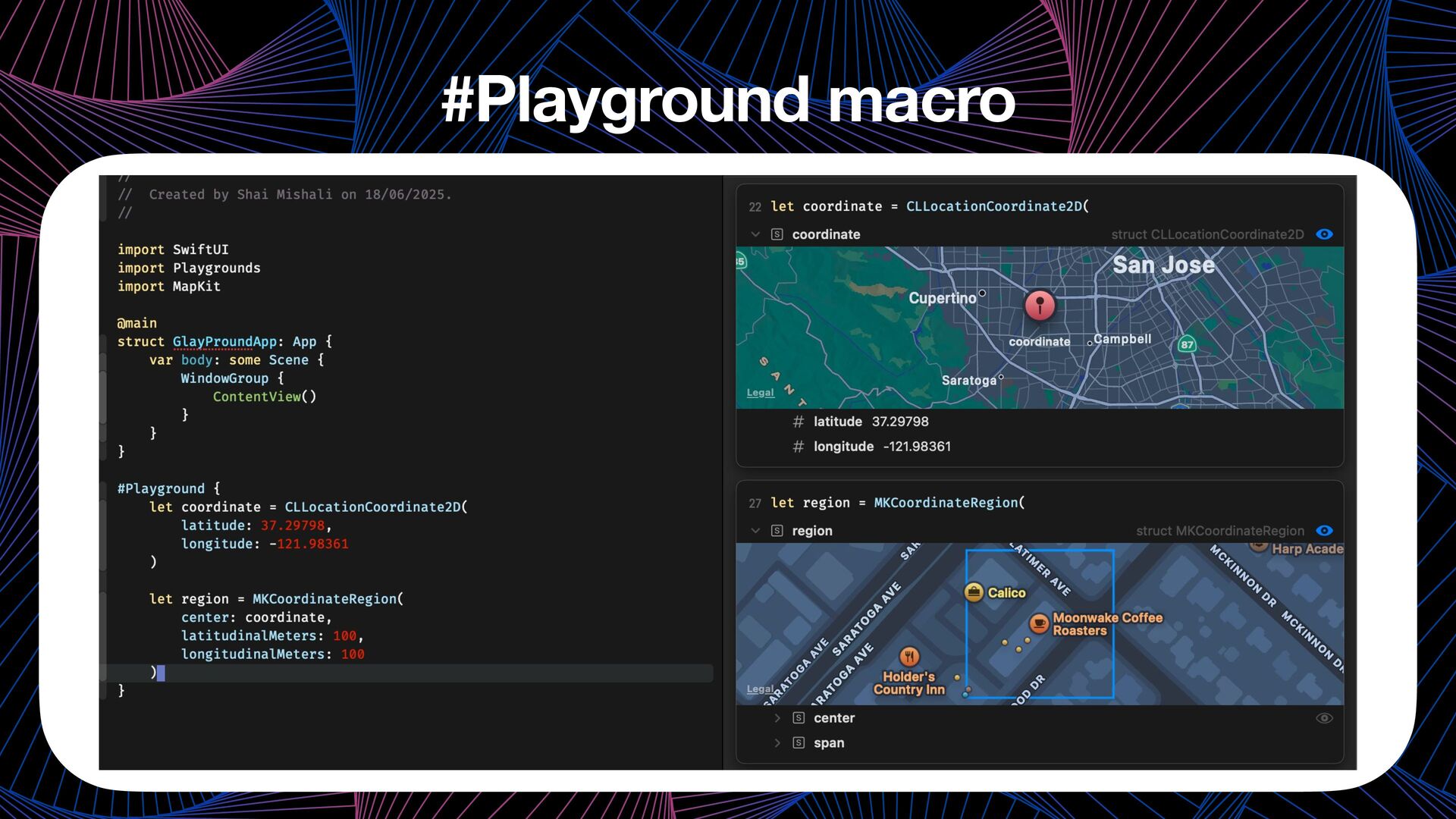This screenshot has width=1456, height=819.
Task: Click Holder's Country Inn restaurant icon
Action: click(x=909, y=657)
